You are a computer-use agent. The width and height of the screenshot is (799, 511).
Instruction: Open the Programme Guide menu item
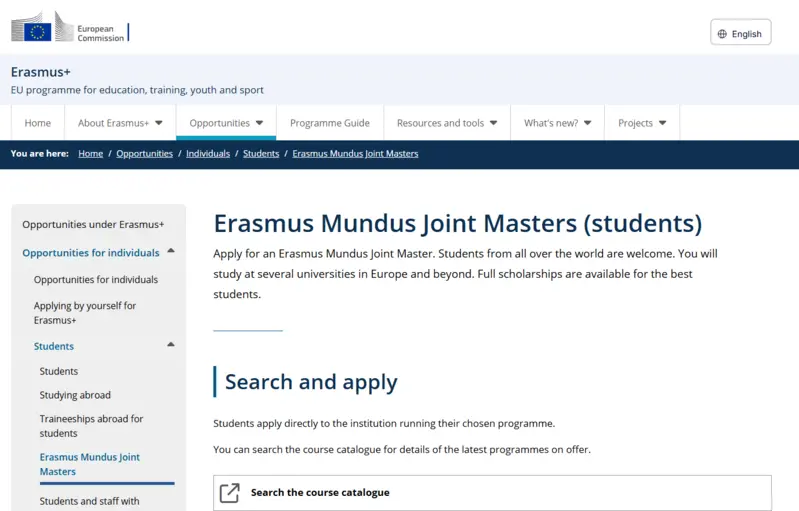click(x=330, y=123)
